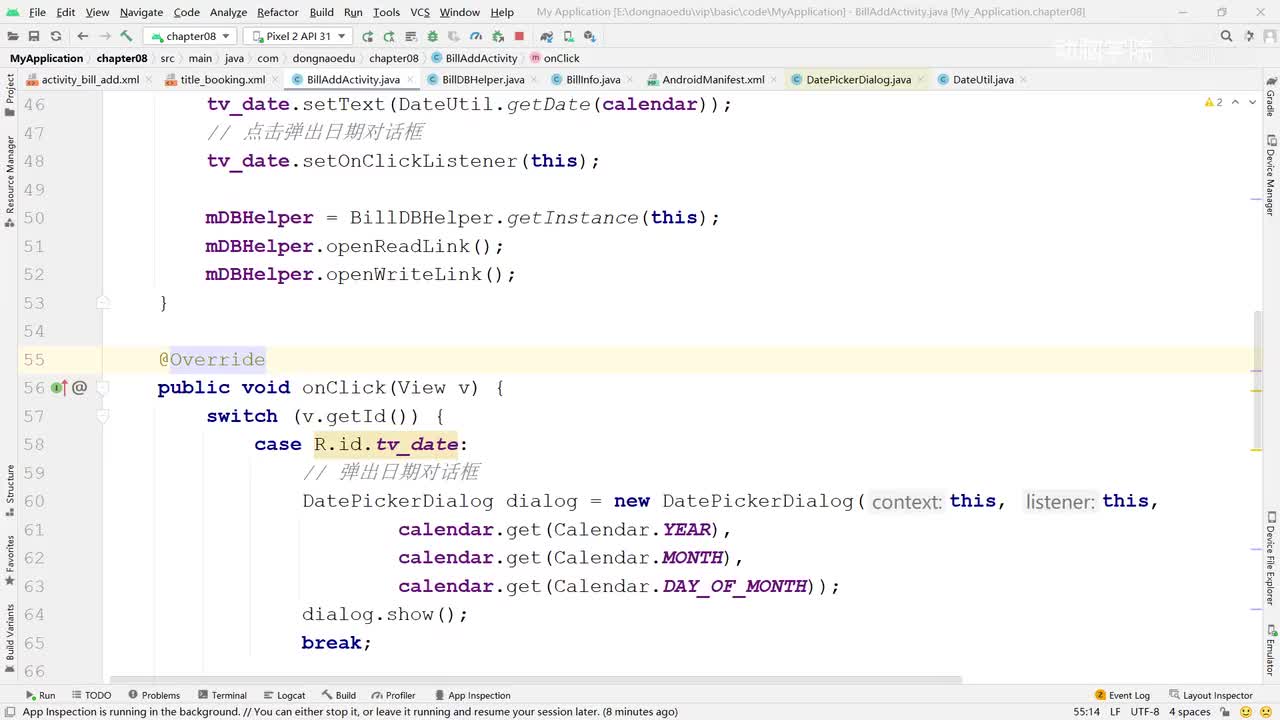Image resolution: width=1280 pixels, height=720 pixels.
Task: Open the SDK Manager toolbar icon
Action: (590, 36)
